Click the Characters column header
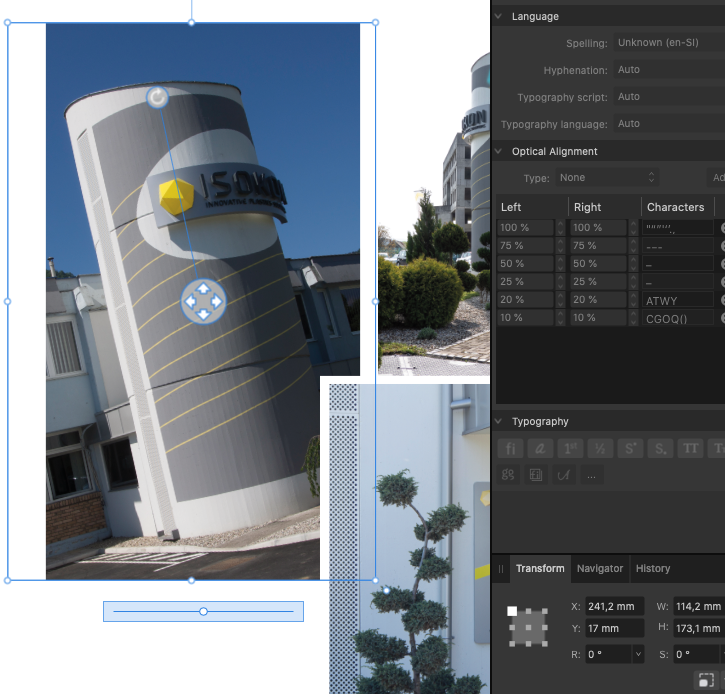 click(x=678, y=207)
